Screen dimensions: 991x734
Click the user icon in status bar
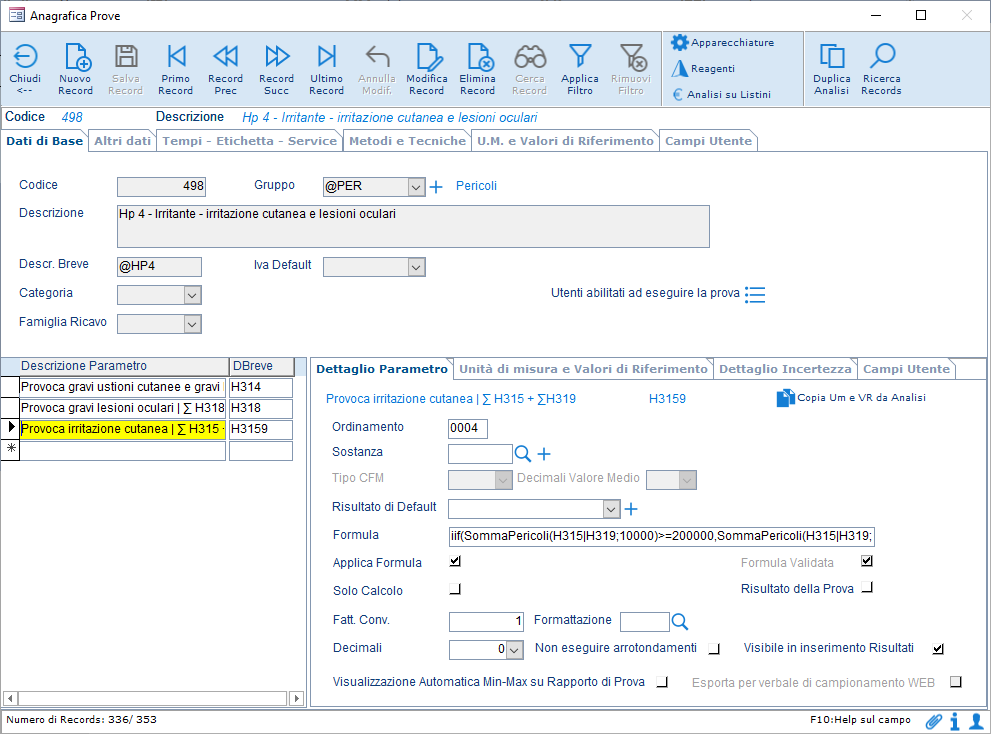pyautogui.click(x=976, y=721)
